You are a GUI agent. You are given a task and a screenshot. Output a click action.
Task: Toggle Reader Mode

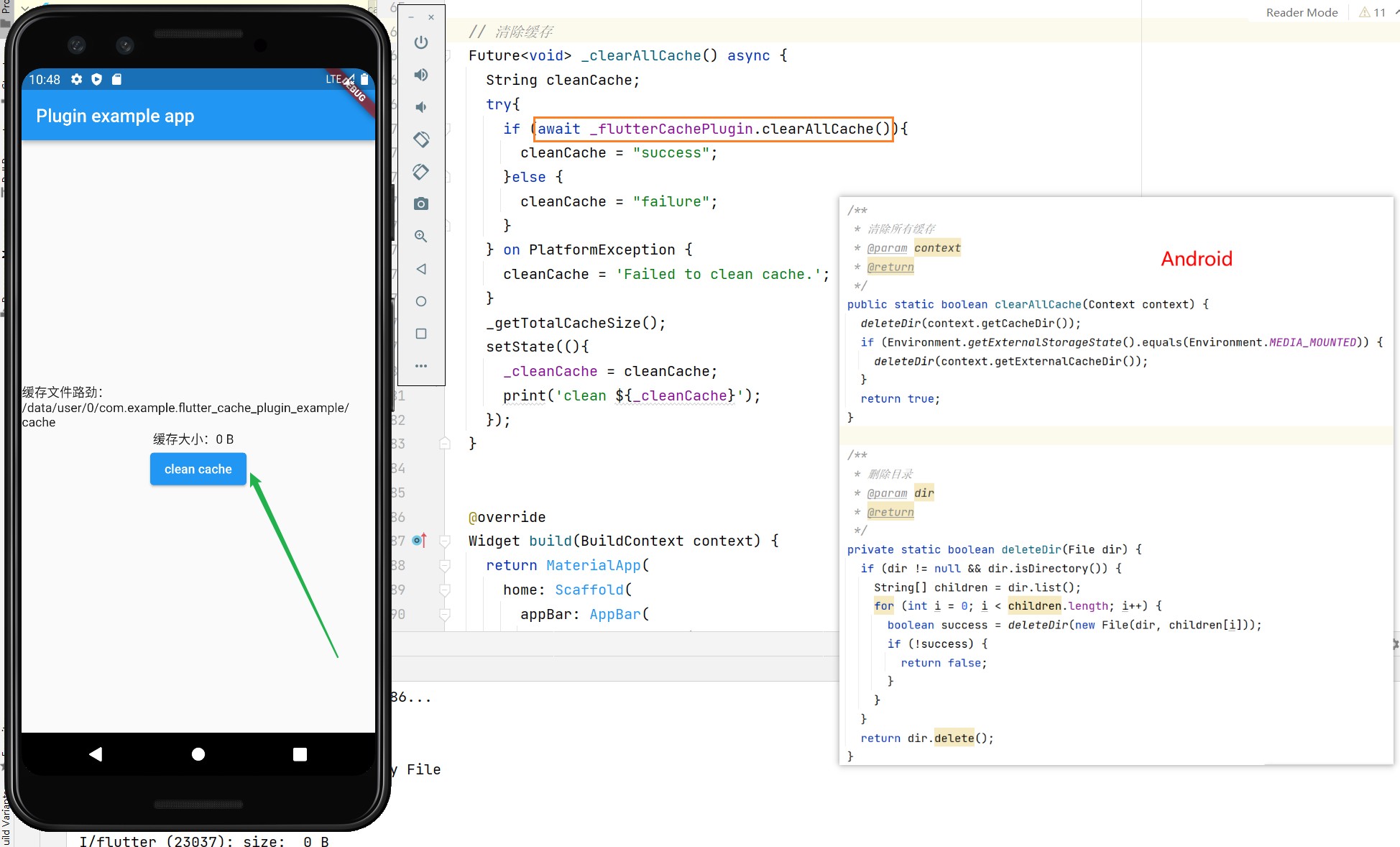(1301, 12)
